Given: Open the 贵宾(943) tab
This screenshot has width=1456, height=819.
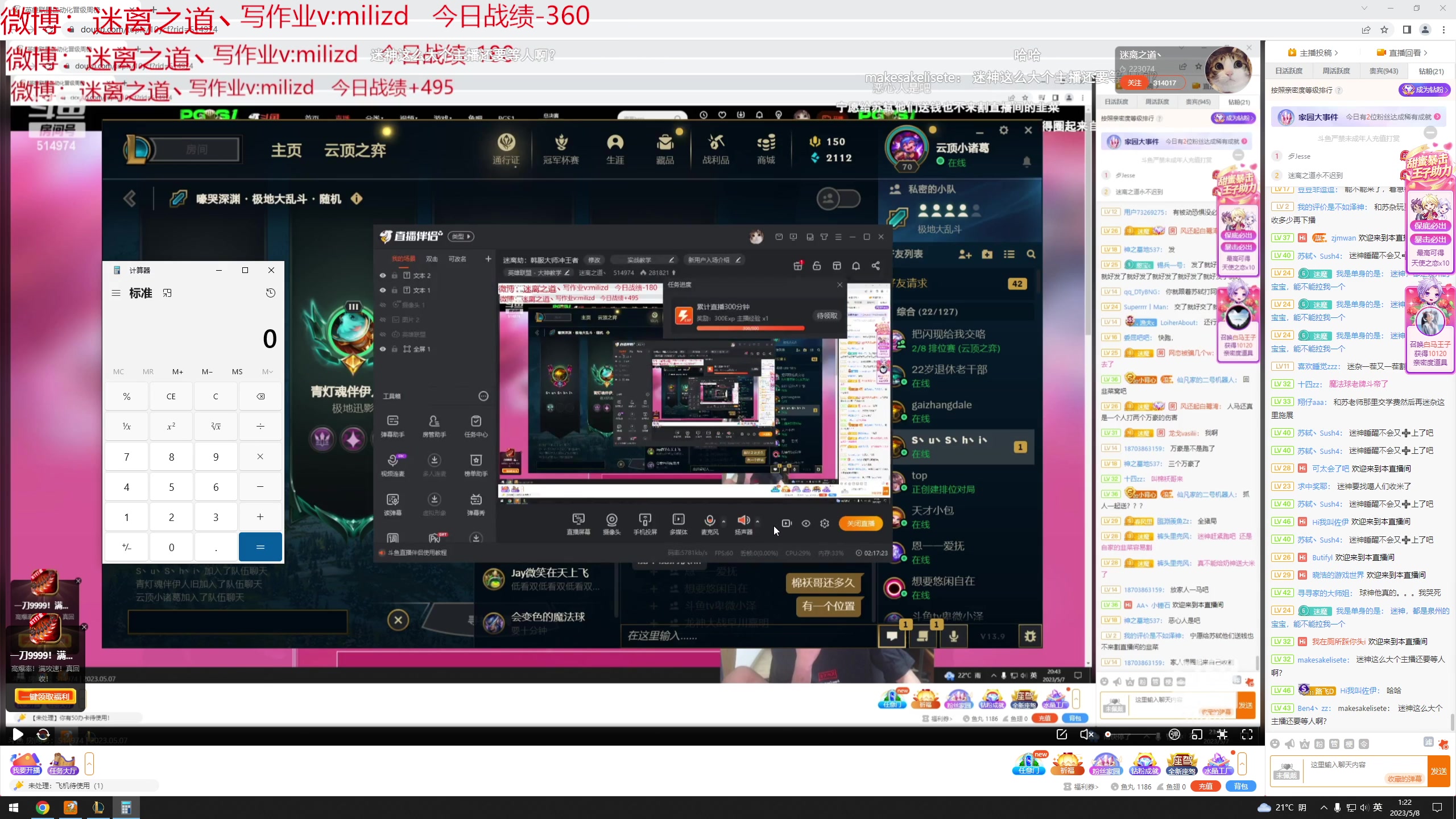Looking at the screenshot, I should pos(1383,71).
